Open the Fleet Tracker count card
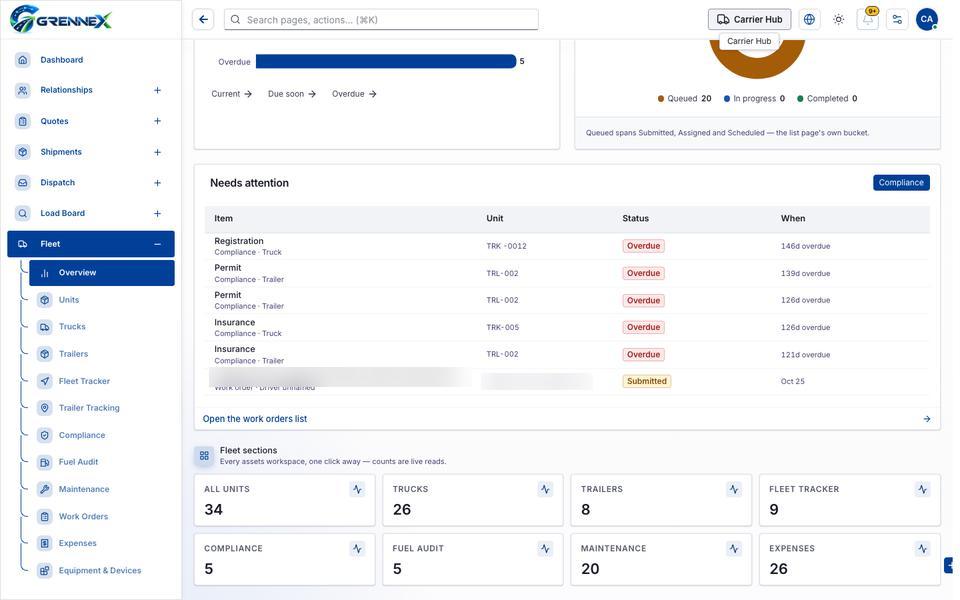960x600 pixels. pos(850,500)
